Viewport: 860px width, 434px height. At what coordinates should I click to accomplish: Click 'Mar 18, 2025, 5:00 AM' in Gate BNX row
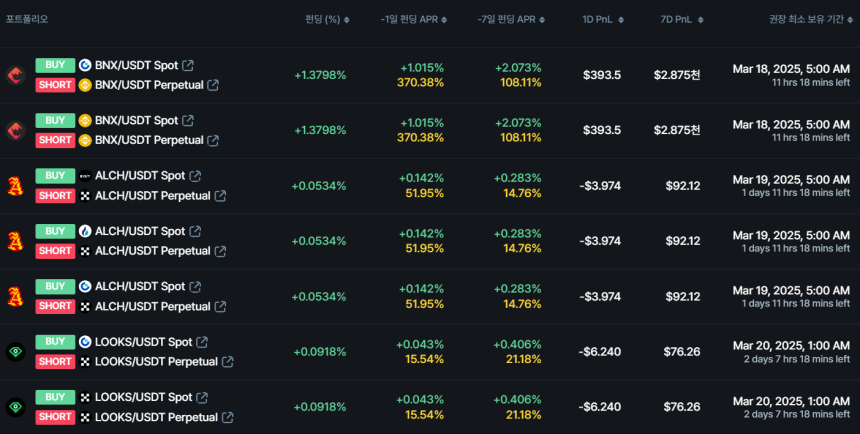point(791,69)
